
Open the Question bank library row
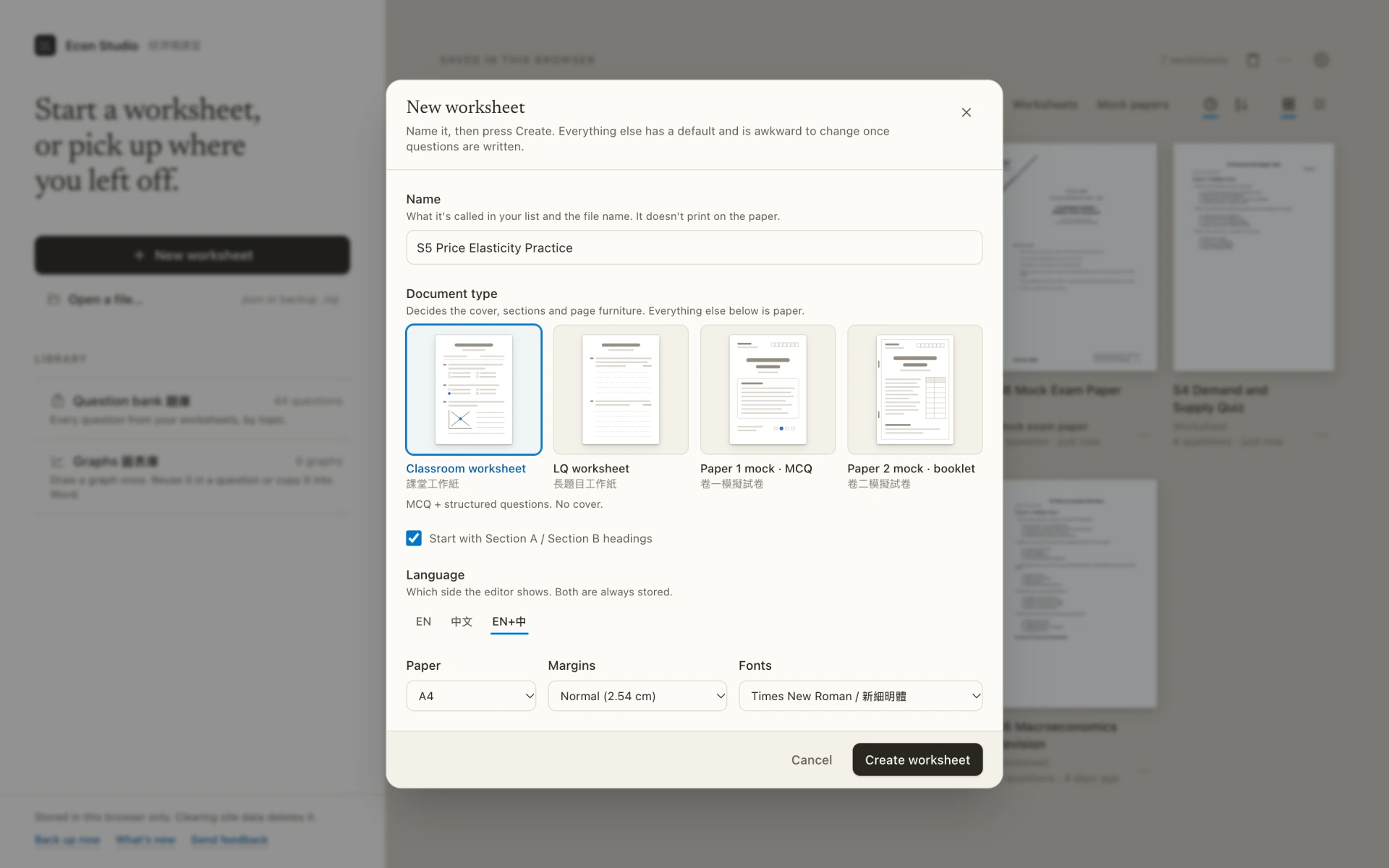pyautogui.click(x=192, y=409)
